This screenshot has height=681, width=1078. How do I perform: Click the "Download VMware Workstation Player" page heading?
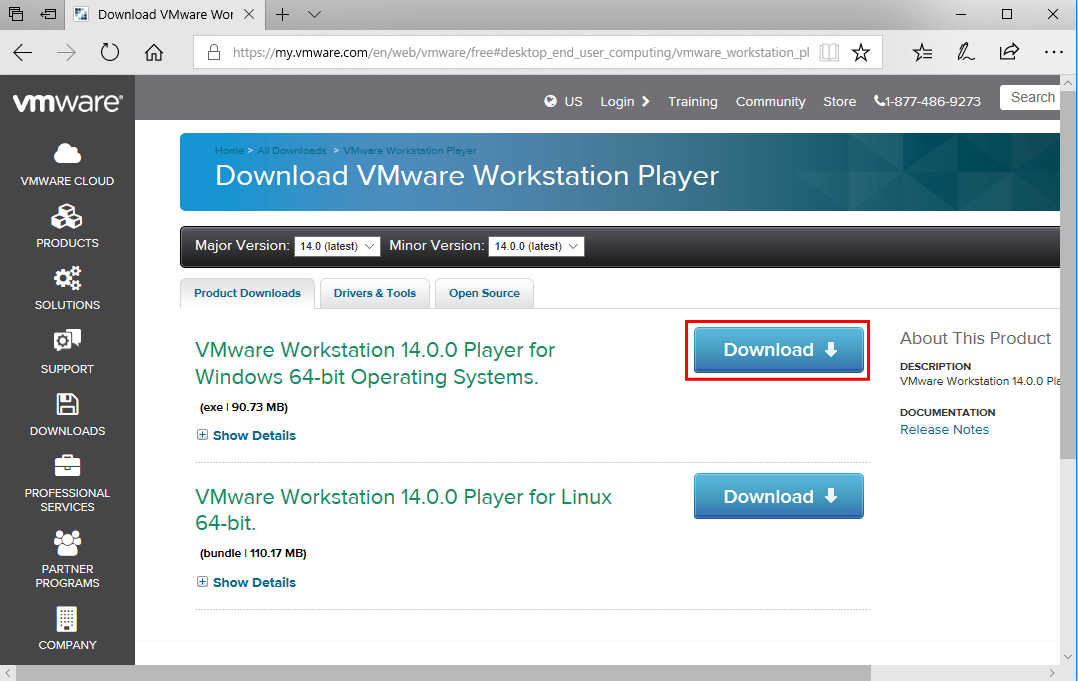coord(467,176)
